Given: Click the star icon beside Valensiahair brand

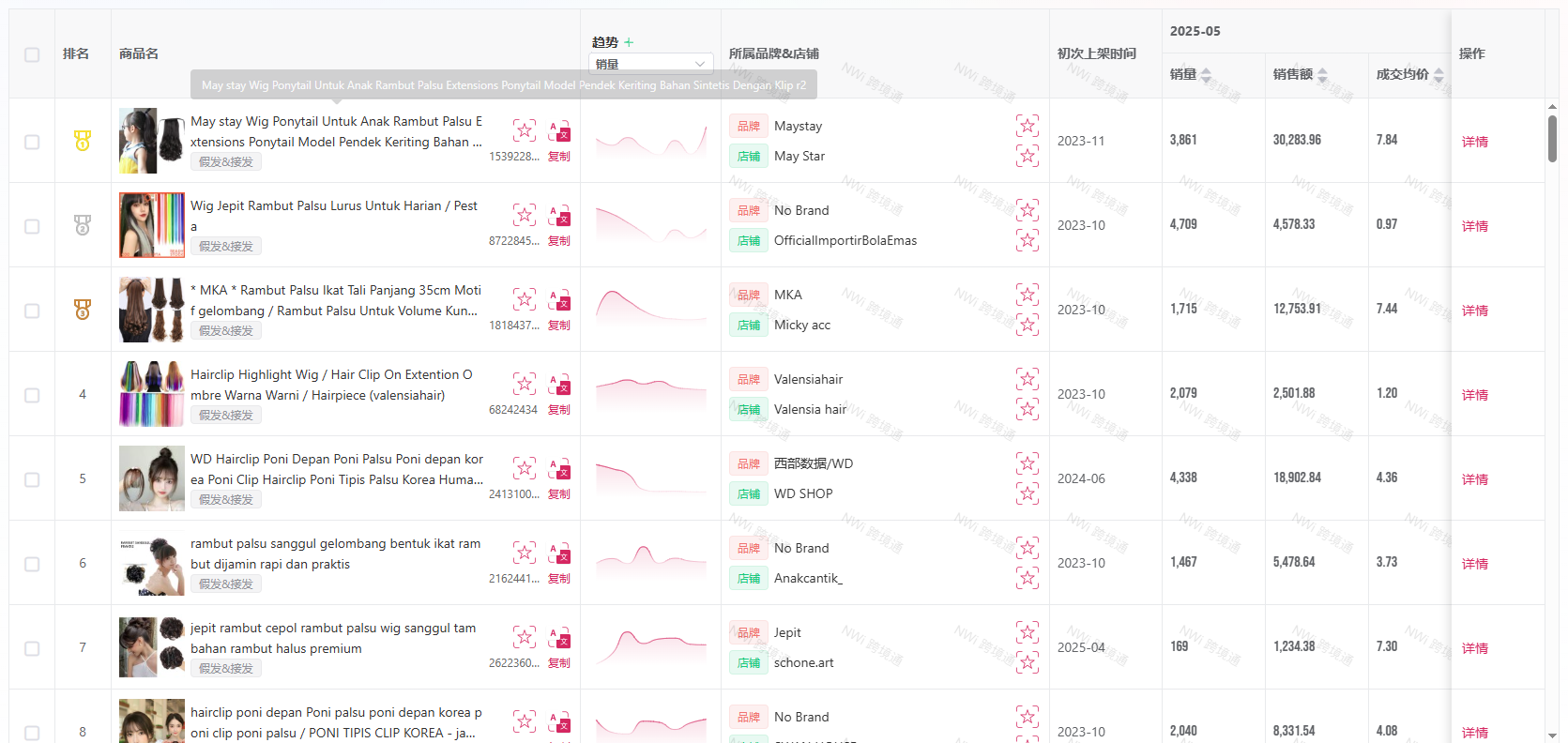Looking at the screenshot, I should click(x=1028, y=379).
